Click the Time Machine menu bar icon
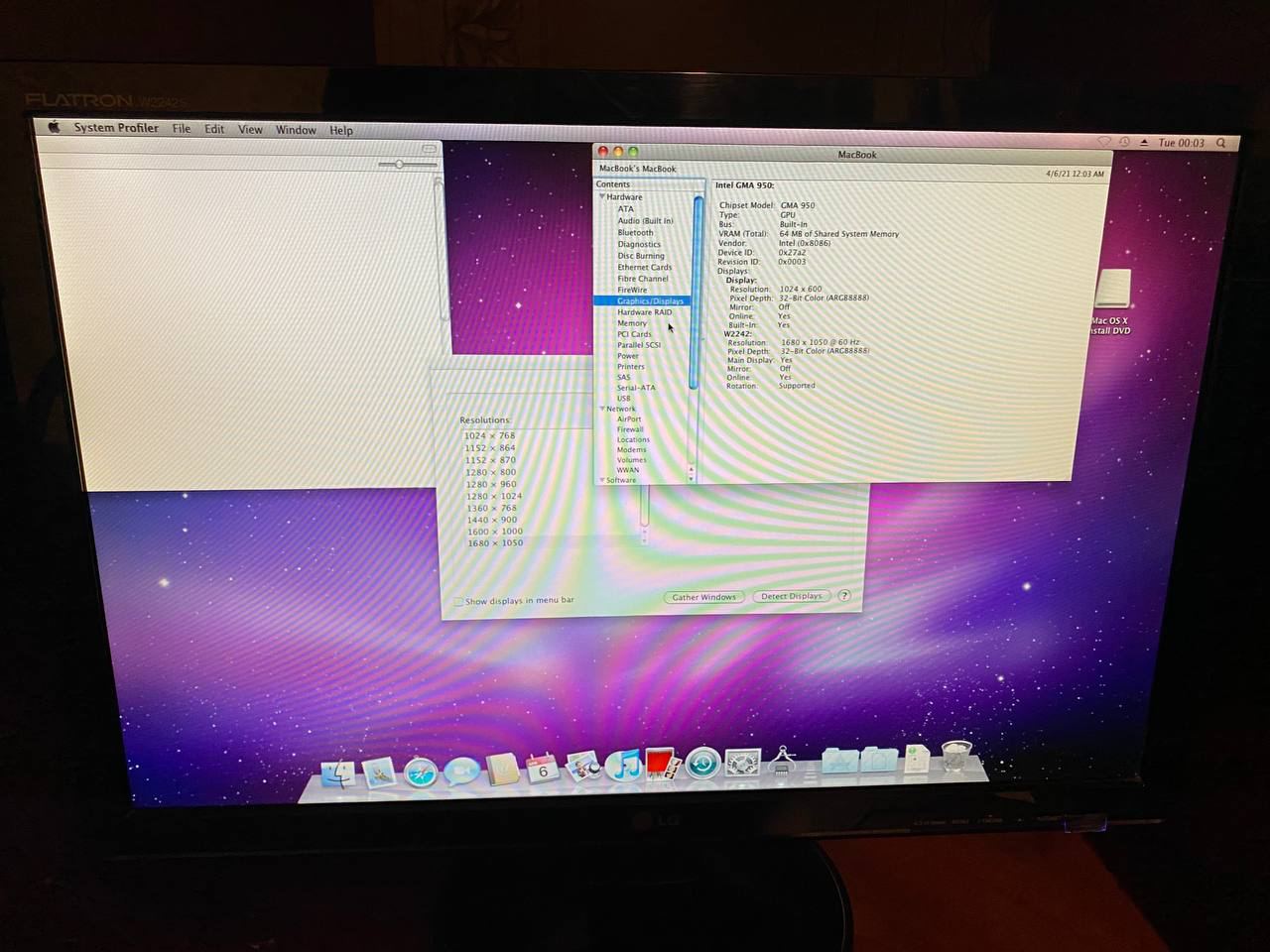Image resolution: width=1270 pixels, height=952 pixels. 1124,142
